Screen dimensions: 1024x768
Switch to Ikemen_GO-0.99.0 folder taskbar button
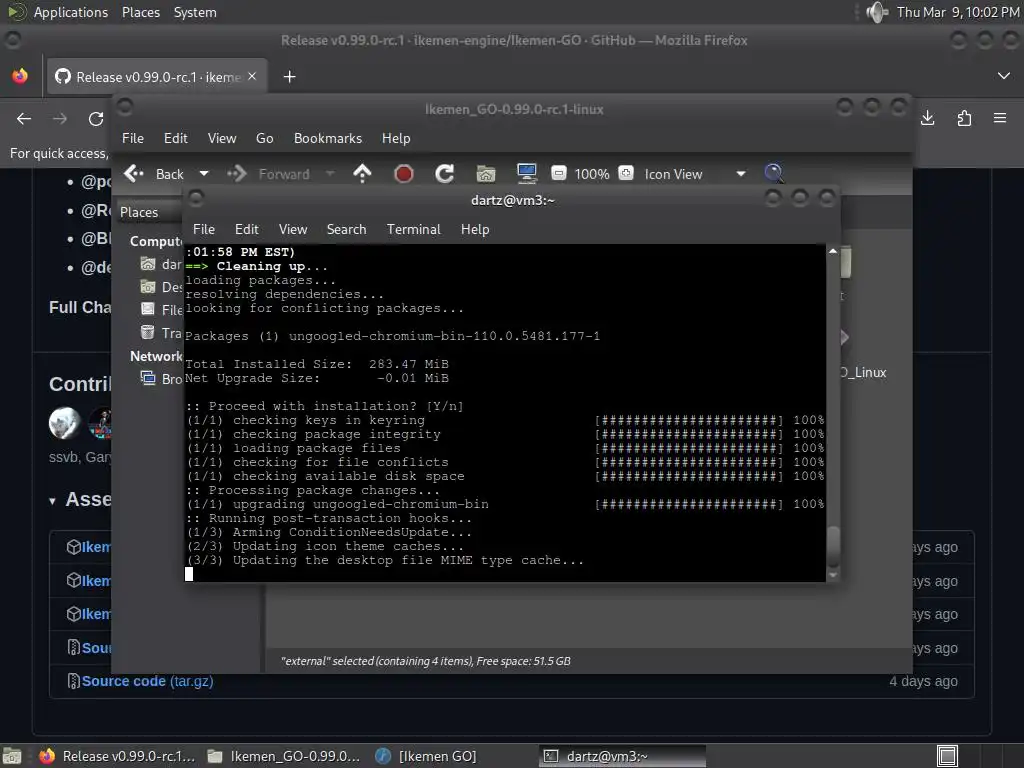pos(283,756)
